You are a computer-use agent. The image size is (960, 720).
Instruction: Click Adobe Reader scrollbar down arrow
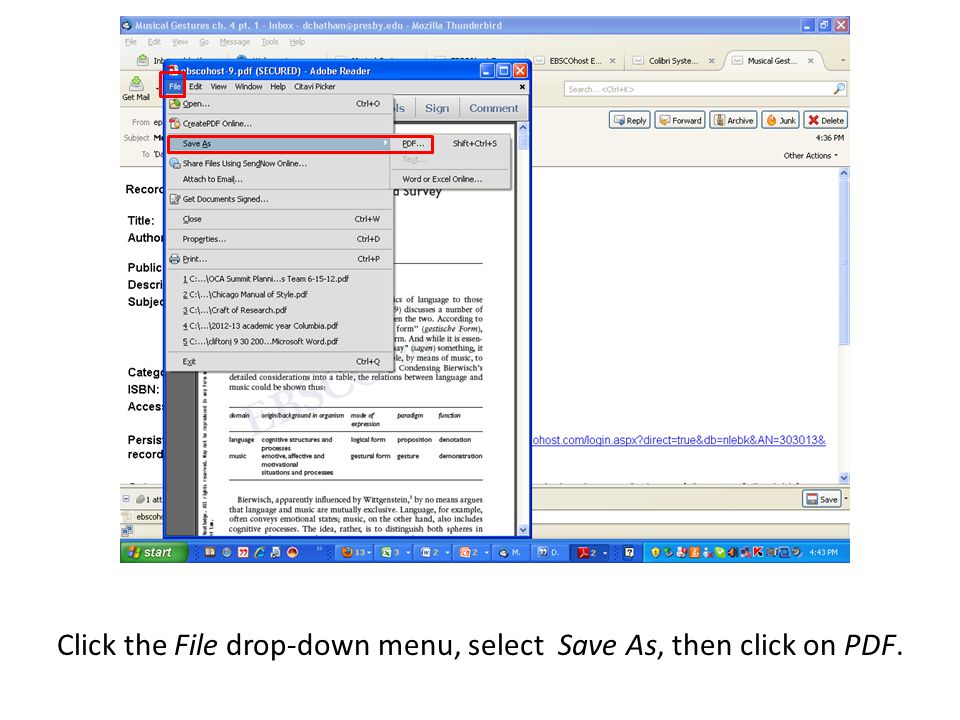[523, 530]
